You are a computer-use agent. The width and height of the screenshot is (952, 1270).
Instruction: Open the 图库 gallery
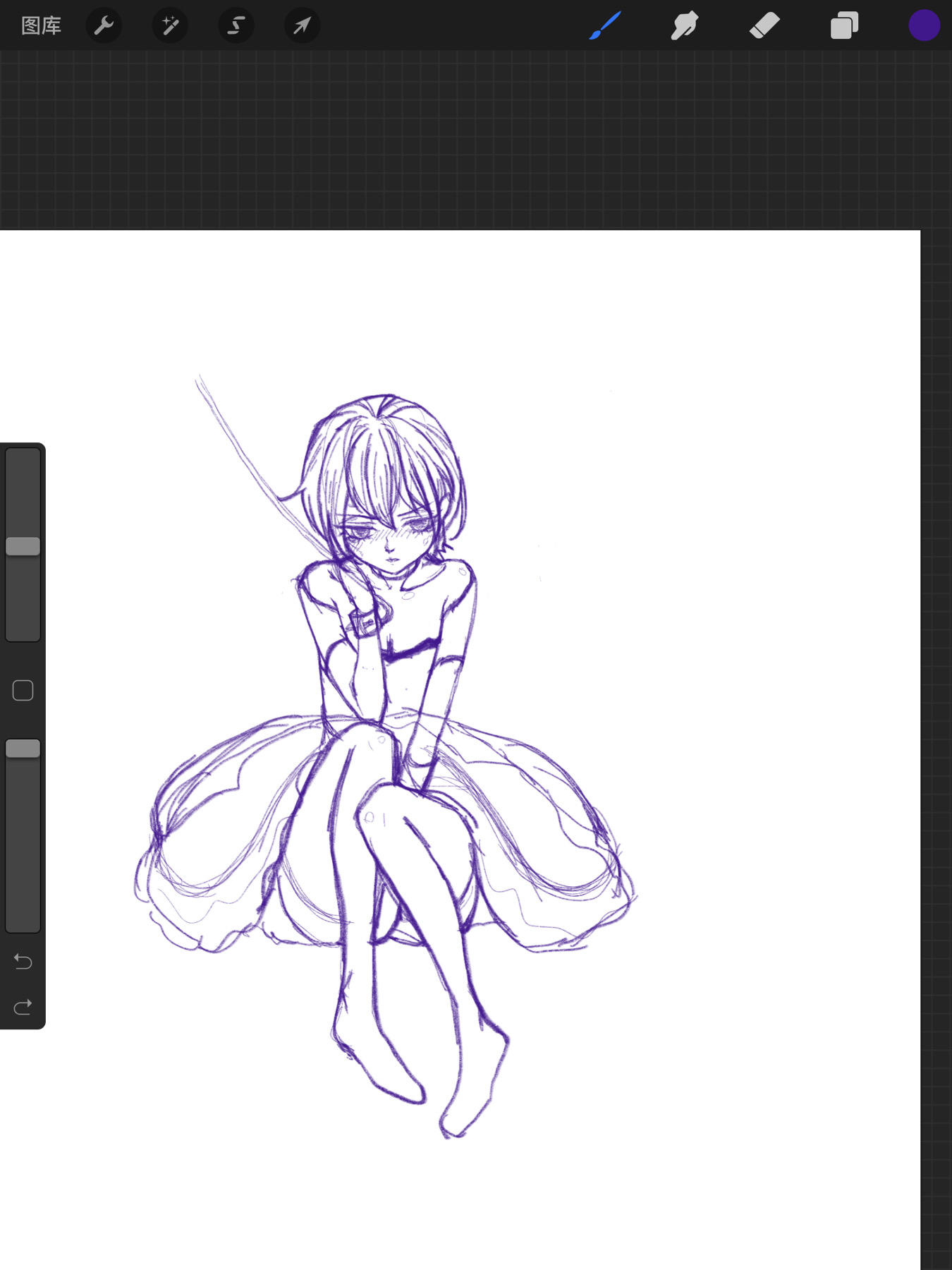point(42,26)
